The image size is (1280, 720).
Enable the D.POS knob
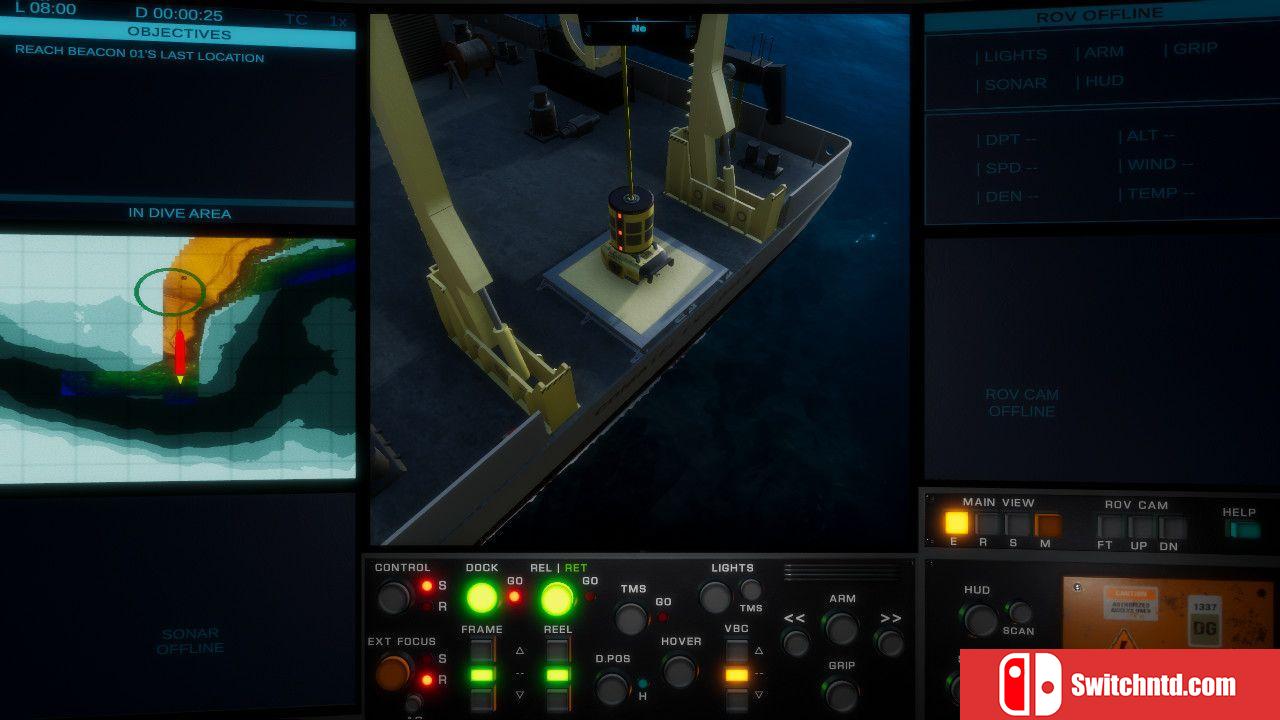click(612, 688)
